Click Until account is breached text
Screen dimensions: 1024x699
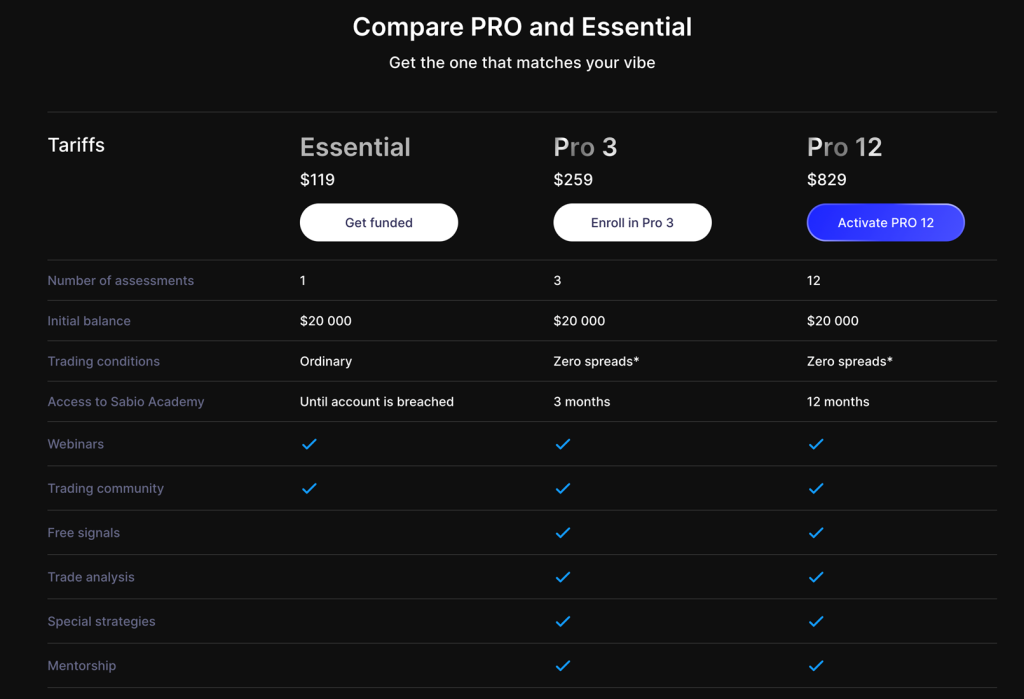click(x=377, y=402)
